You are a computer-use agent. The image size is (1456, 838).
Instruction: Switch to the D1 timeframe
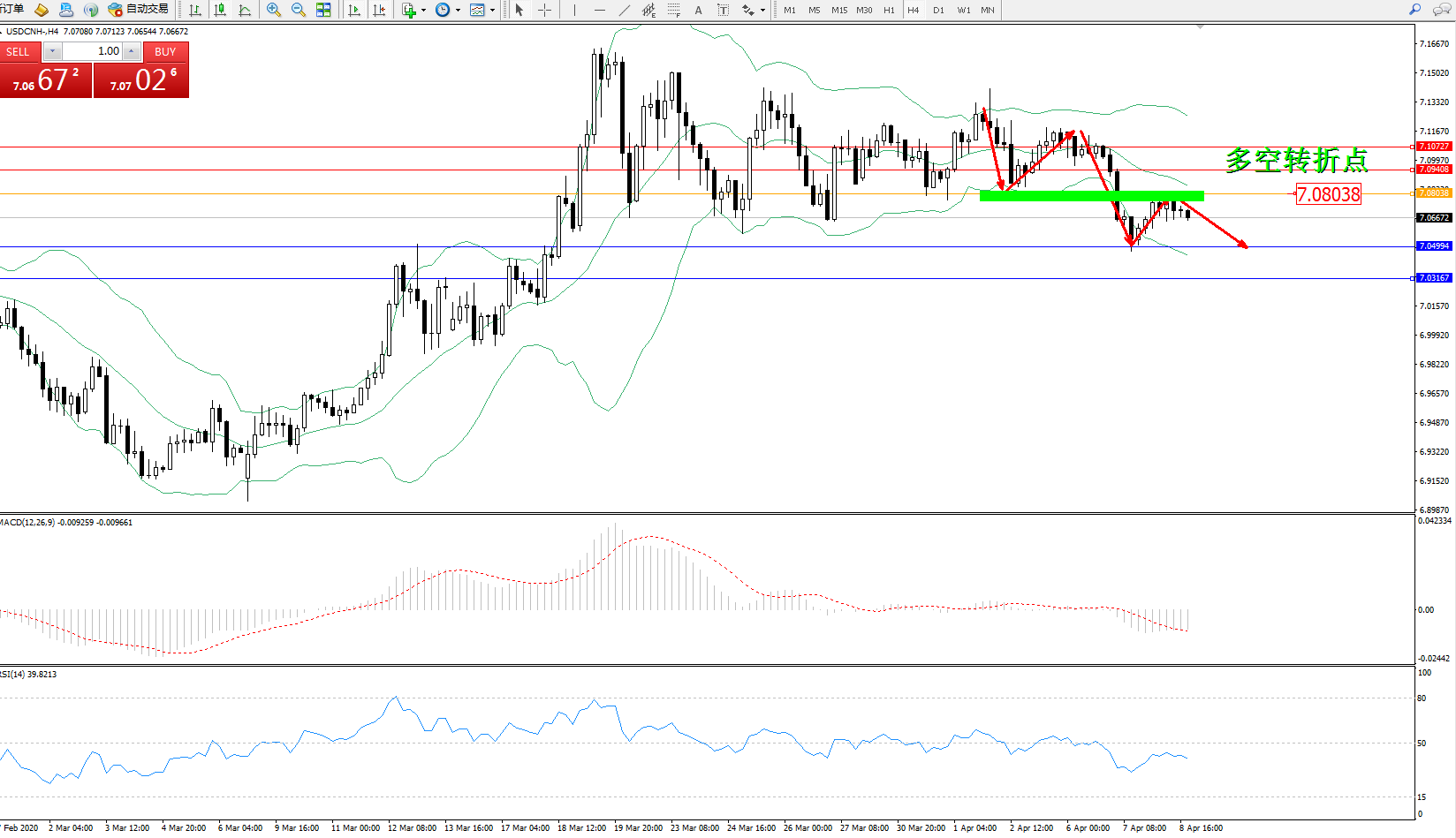(938, 10)
